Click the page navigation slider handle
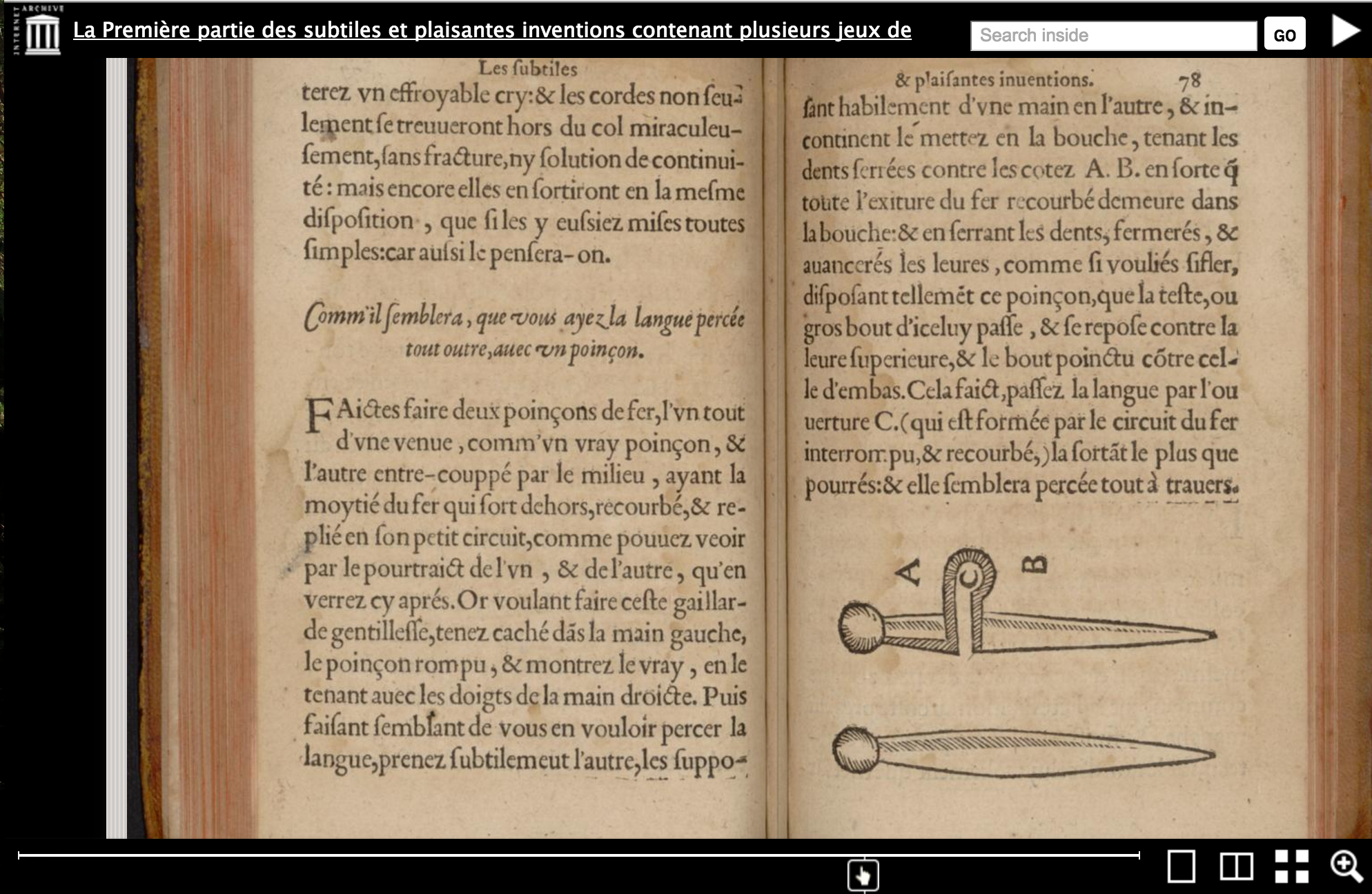Screen dimensions: 1372x894 click(863, 875)
